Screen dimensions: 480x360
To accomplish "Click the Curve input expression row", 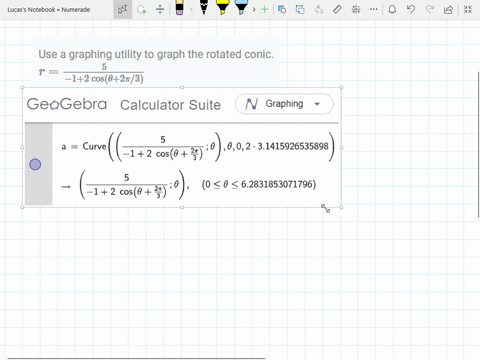I will tap(198, 147).
